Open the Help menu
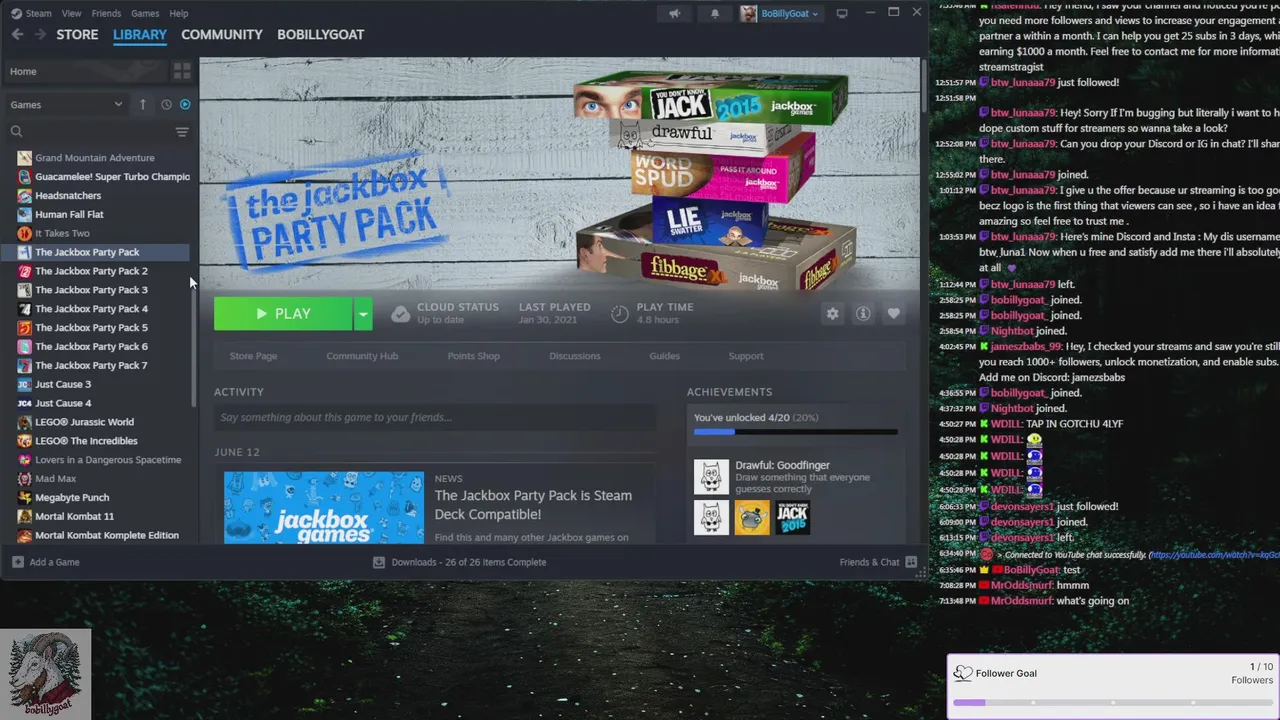 (179, 13)
